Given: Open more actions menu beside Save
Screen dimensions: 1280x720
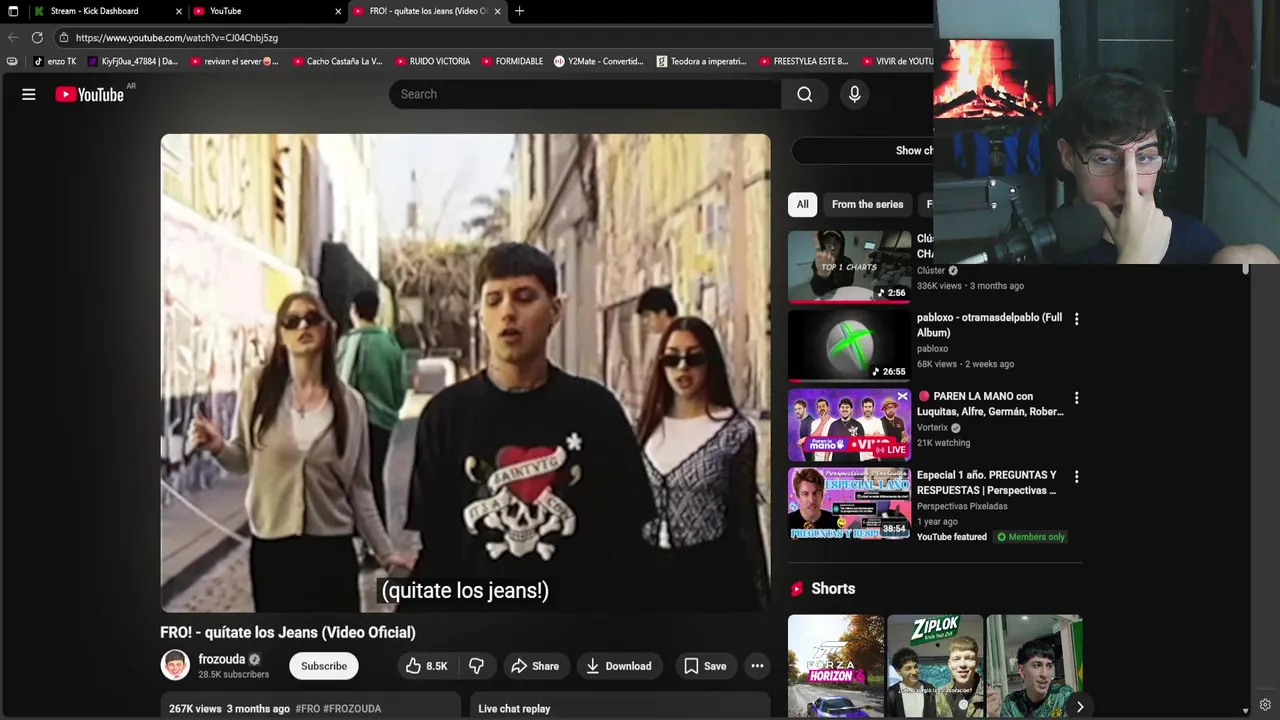Looking at the screenshot, I should [757, 666].
